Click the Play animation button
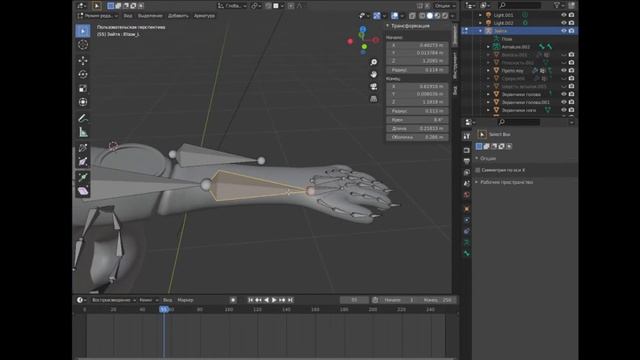 [x=274, y=300]
